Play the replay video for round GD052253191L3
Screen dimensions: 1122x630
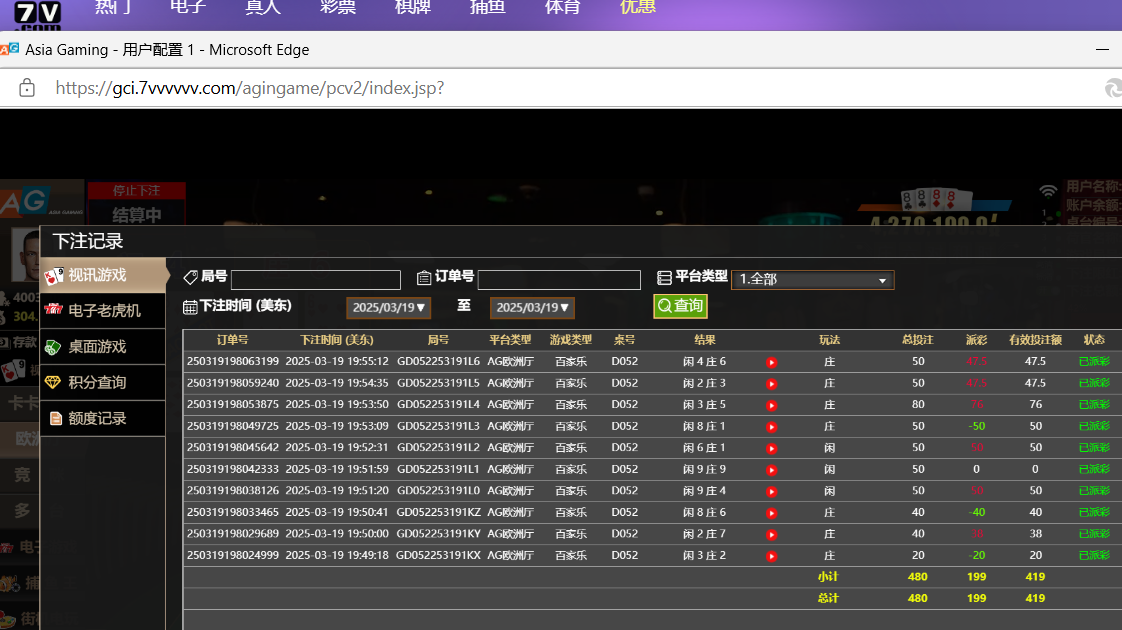[771, 427]
